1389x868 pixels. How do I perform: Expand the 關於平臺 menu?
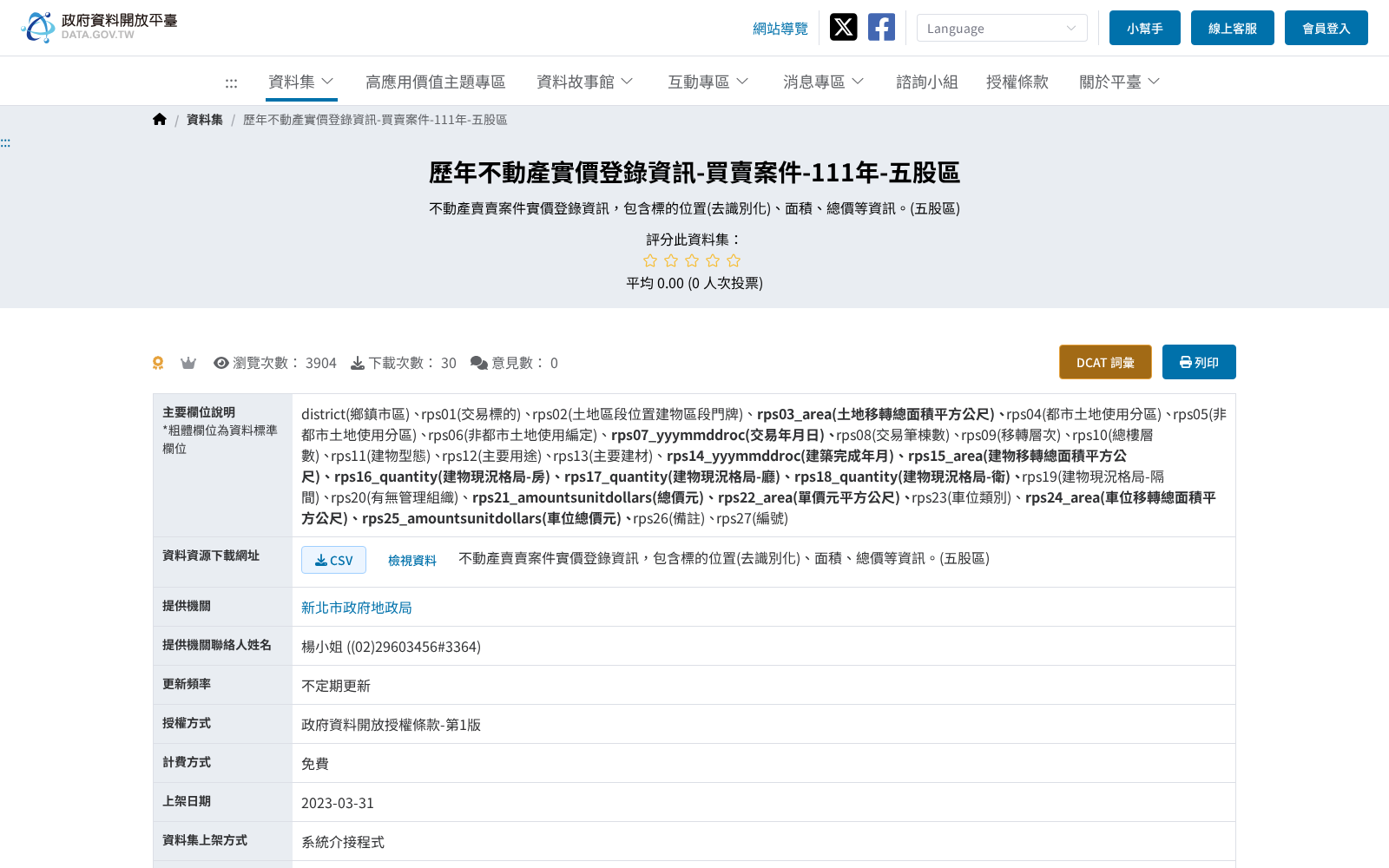coord(1120,82)
